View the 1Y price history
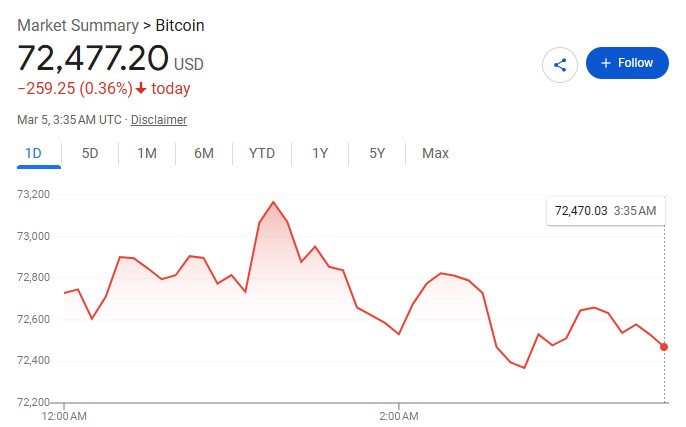Screen dimensions: 686x427 coord(320,153)
